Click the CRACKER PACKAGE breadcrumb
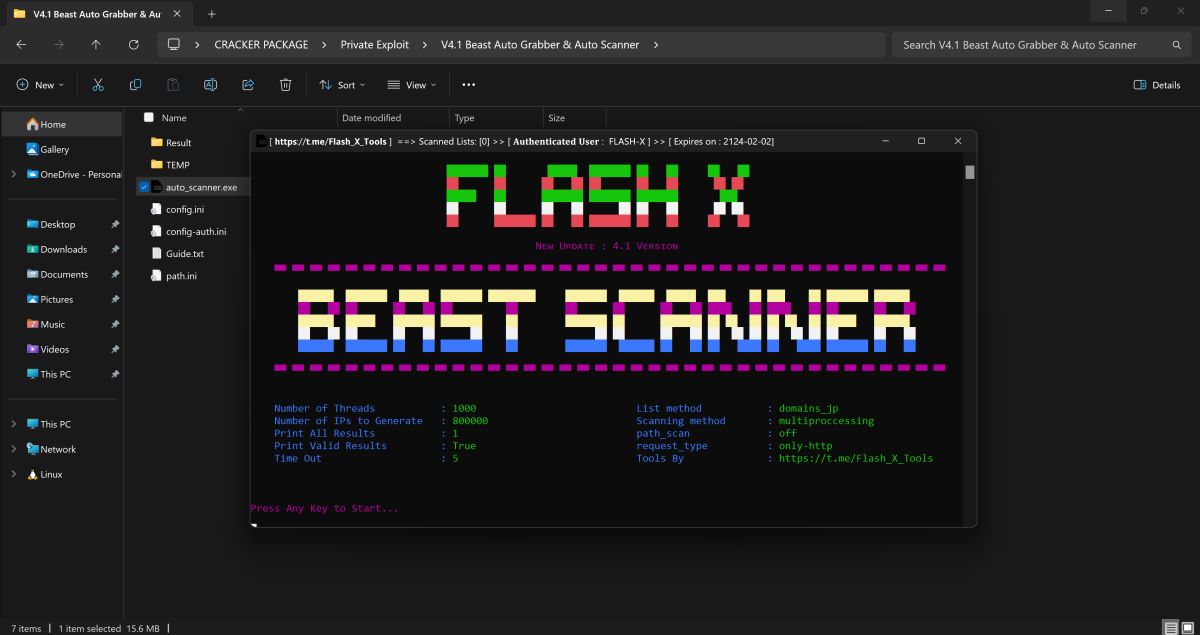This screenshot has height=635, width=1200. pyautogui.click(x=261, y=45)
